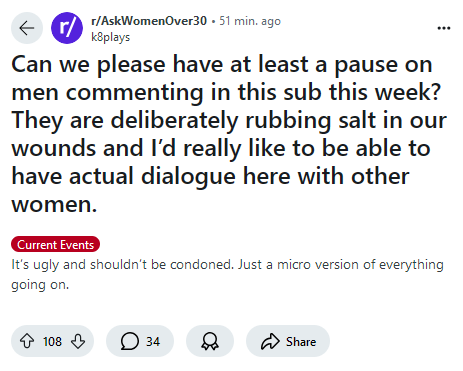Upvote the post with the up arrow
The image size is (463, 371).
click(27, 341)
